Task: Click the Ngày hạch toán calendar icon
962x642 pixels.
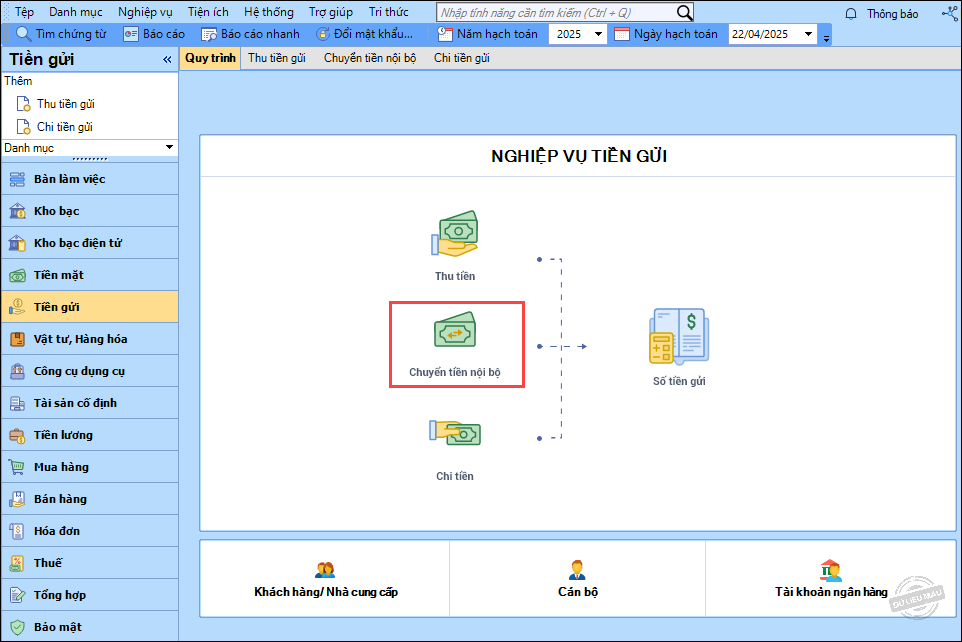Action: click(621, 34)
